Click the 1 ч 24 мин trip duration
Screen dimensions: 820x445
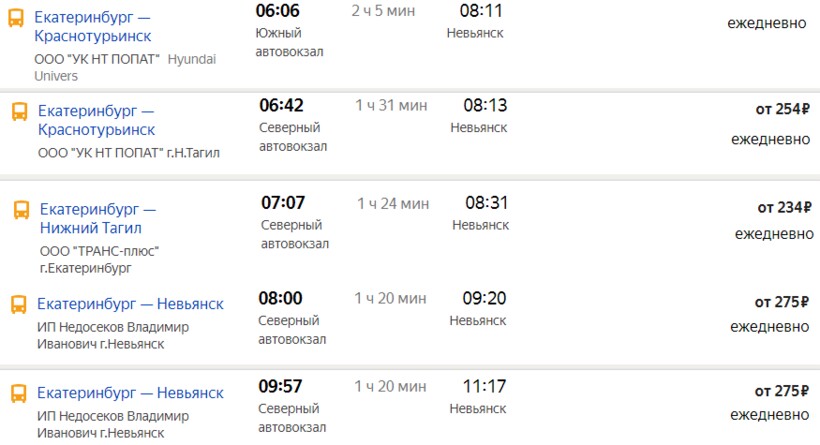[x=393, y=204]
